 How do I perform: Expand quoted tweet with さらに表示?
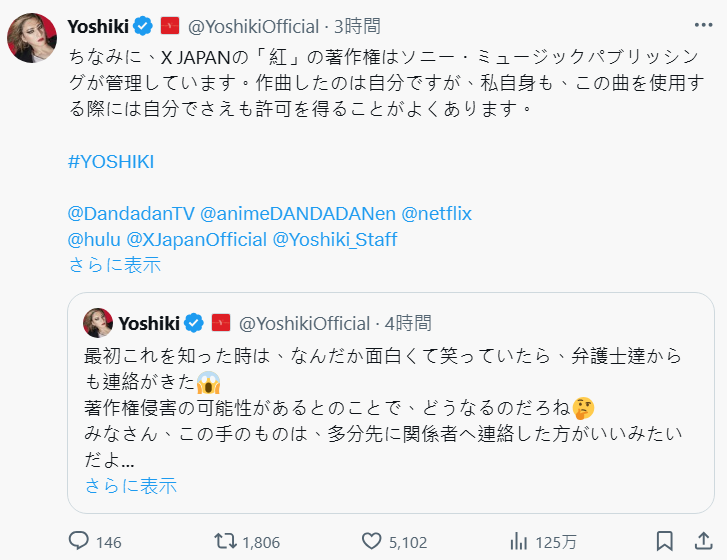click(x=130, y=485)
